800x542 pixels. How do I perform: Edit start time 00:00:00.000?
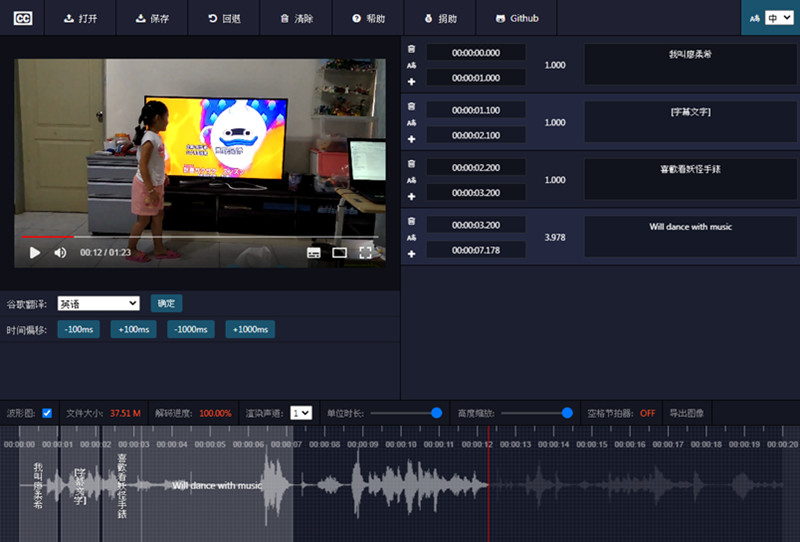(476, 53)
